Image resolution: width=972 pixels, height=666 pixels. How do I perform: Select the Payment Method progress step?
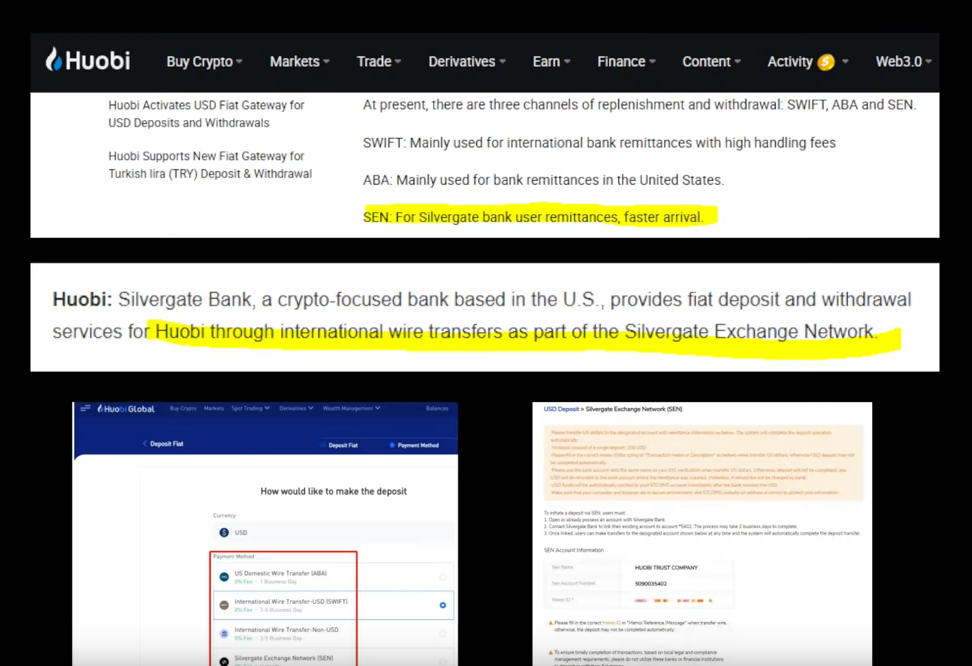click(x=414, y=445)
